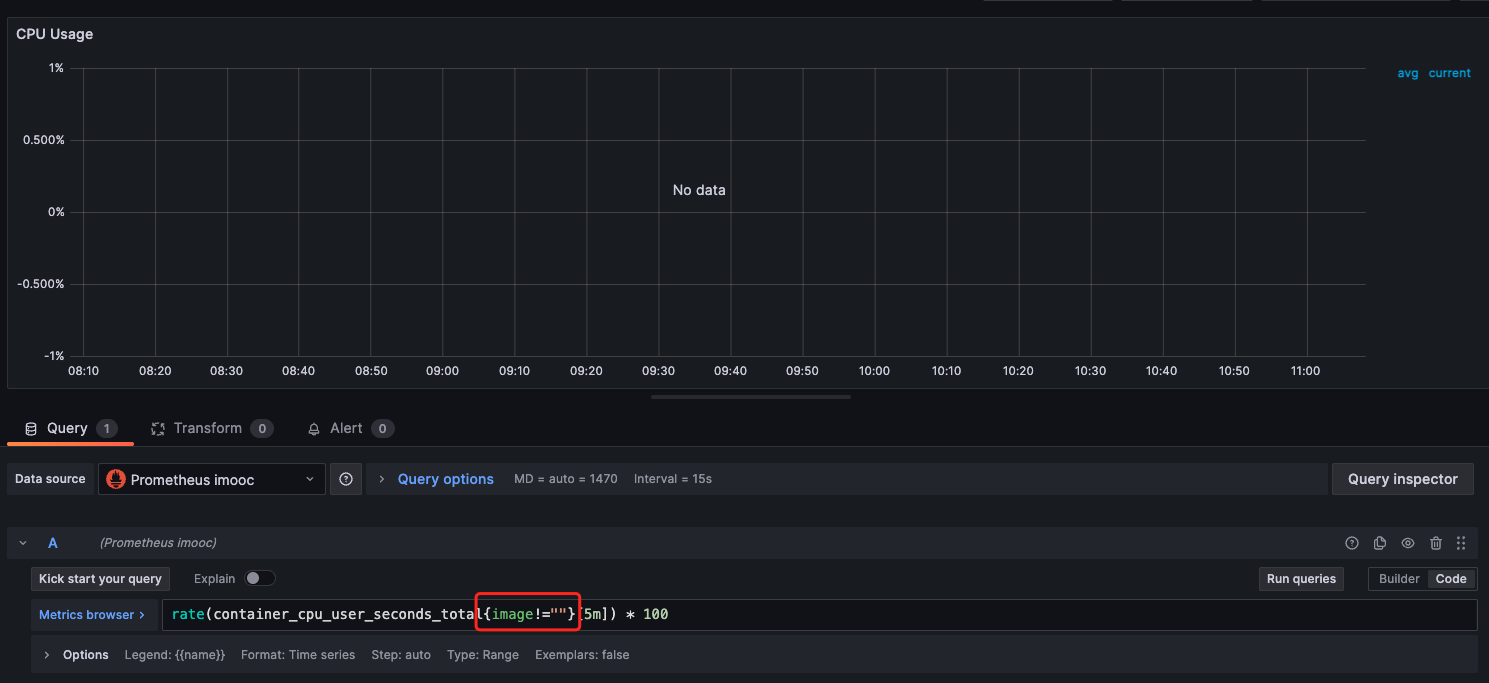Switch to the Transform tab
Screen dimensions: 1489x683
211,428
